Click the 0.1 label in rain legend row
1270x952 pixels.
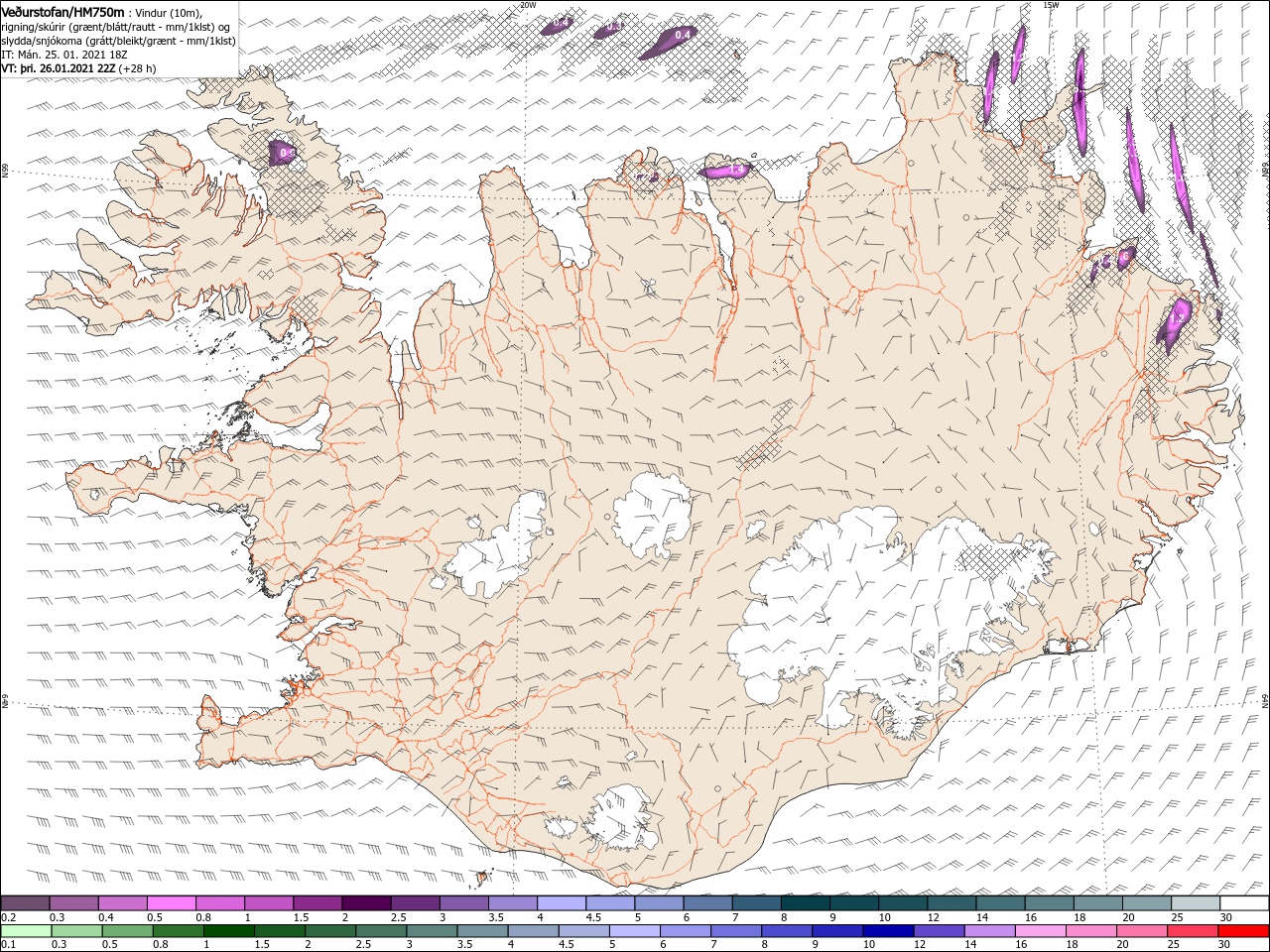[7, 944]
